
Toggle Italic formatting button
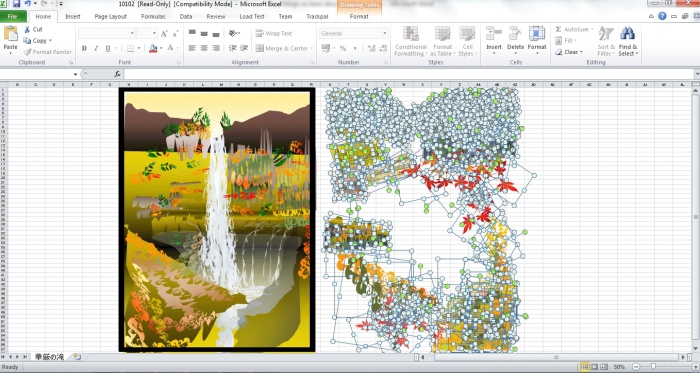point(96,48)
